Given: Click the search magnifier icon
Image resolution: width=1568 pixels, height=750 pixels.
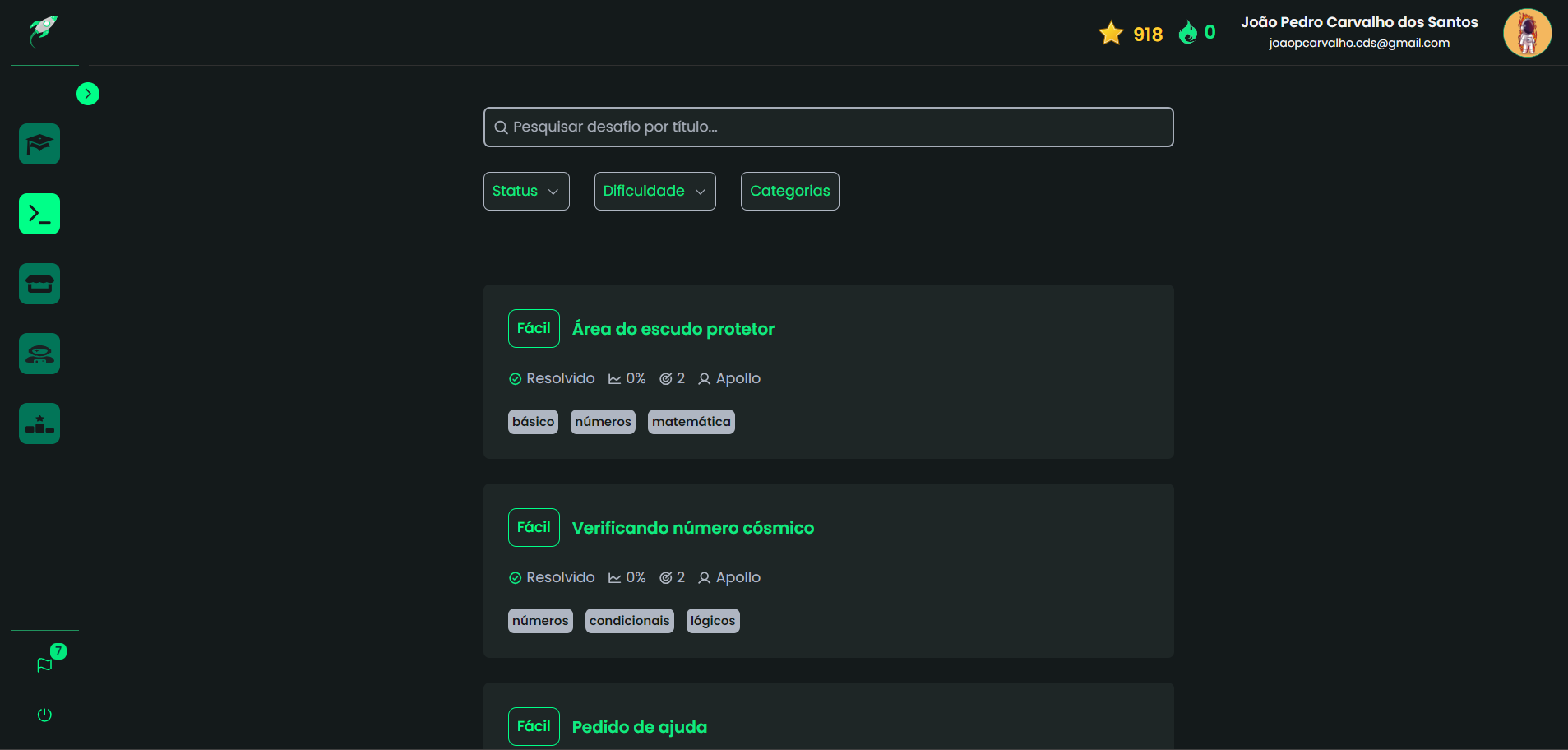Looking at the screenshot, I should (x=501, y=127).
